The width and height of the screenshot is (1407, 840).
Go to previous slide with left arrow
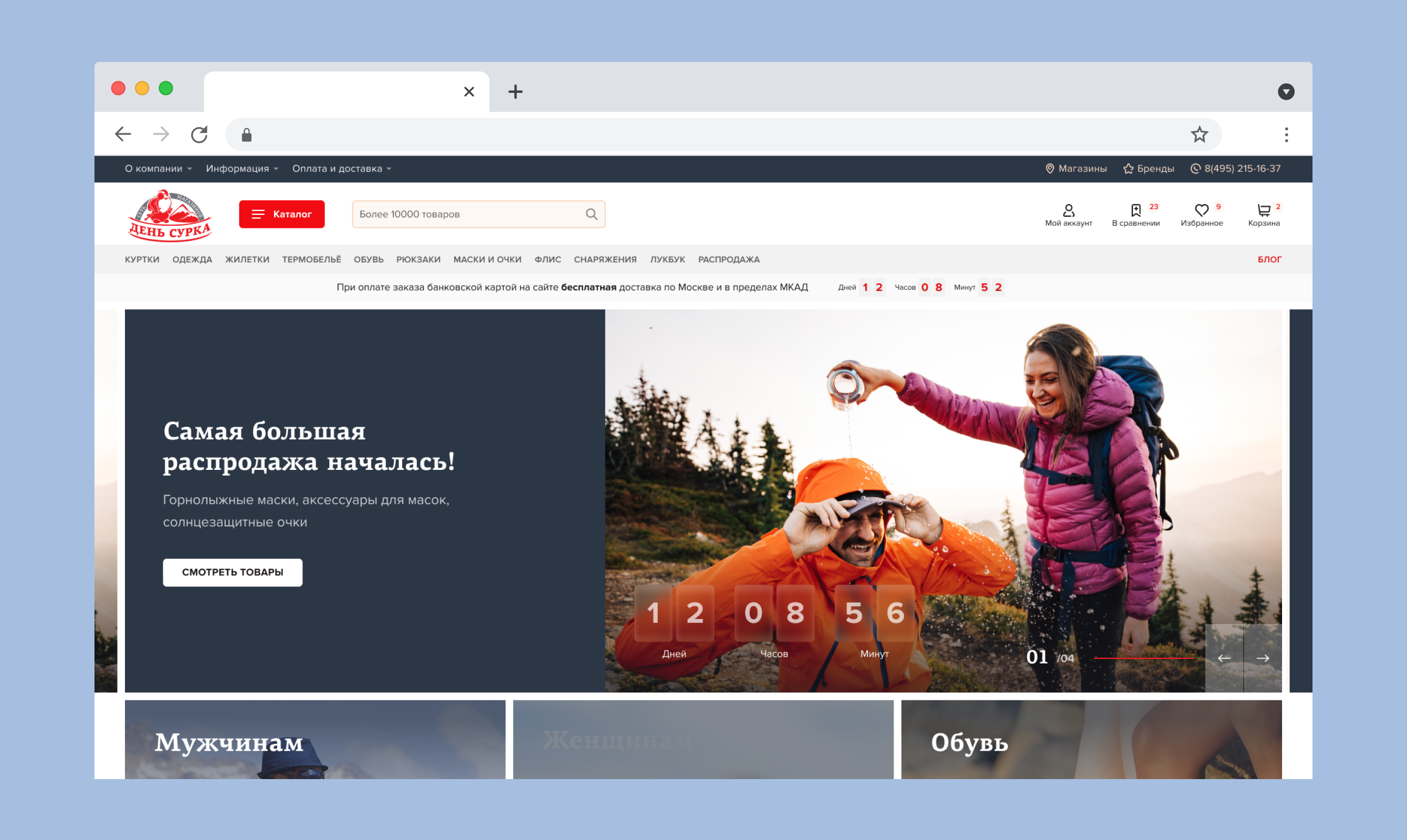point(1224,658)
